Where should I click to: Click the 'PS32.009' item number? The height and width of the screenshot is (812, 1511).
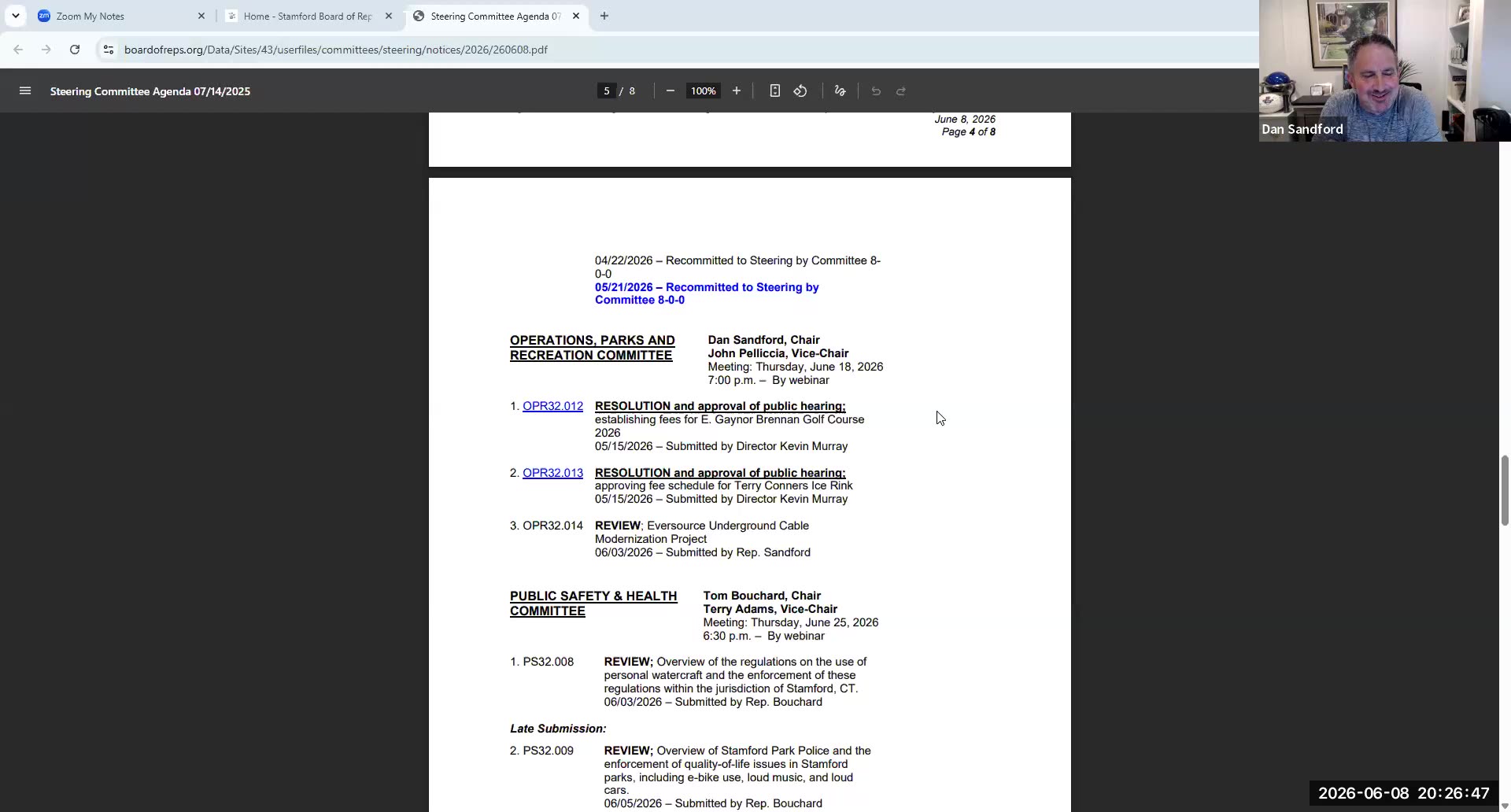(x=548, y=751)
